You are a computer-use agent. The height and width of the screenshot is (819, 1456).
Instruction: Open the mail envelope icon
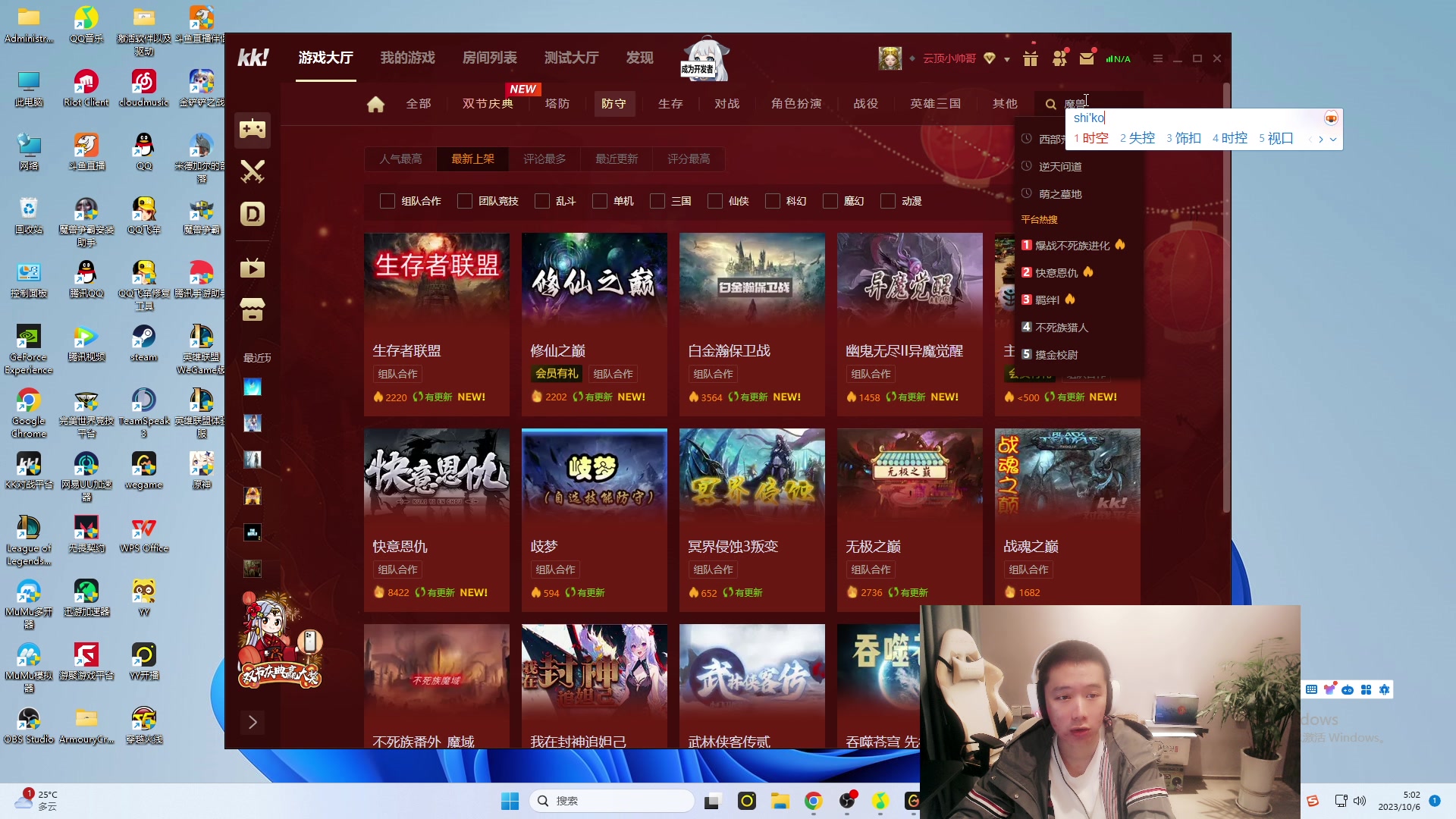(x=1087, y=58)
